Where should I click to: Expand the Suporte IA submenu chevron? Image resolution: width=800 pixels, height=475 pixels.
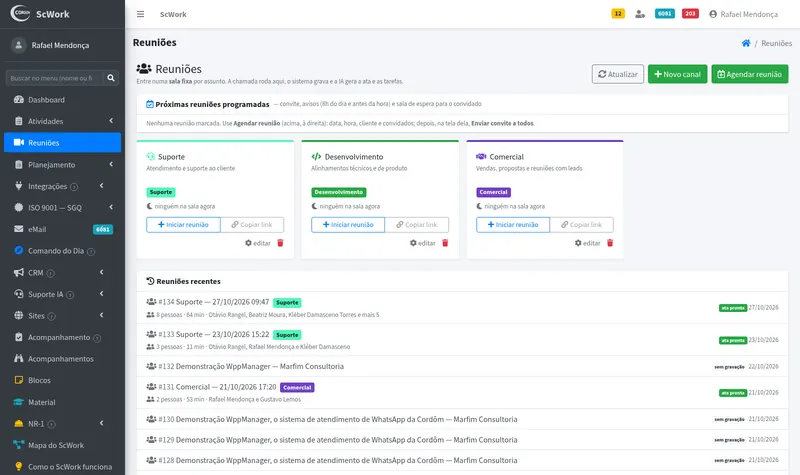pos(102,294)
